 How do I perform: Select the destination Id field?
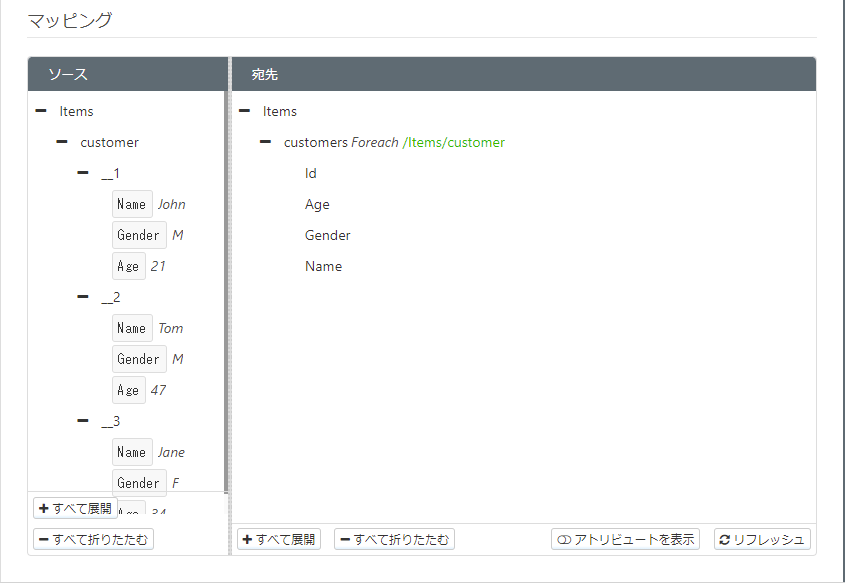[x=310, y=173]
